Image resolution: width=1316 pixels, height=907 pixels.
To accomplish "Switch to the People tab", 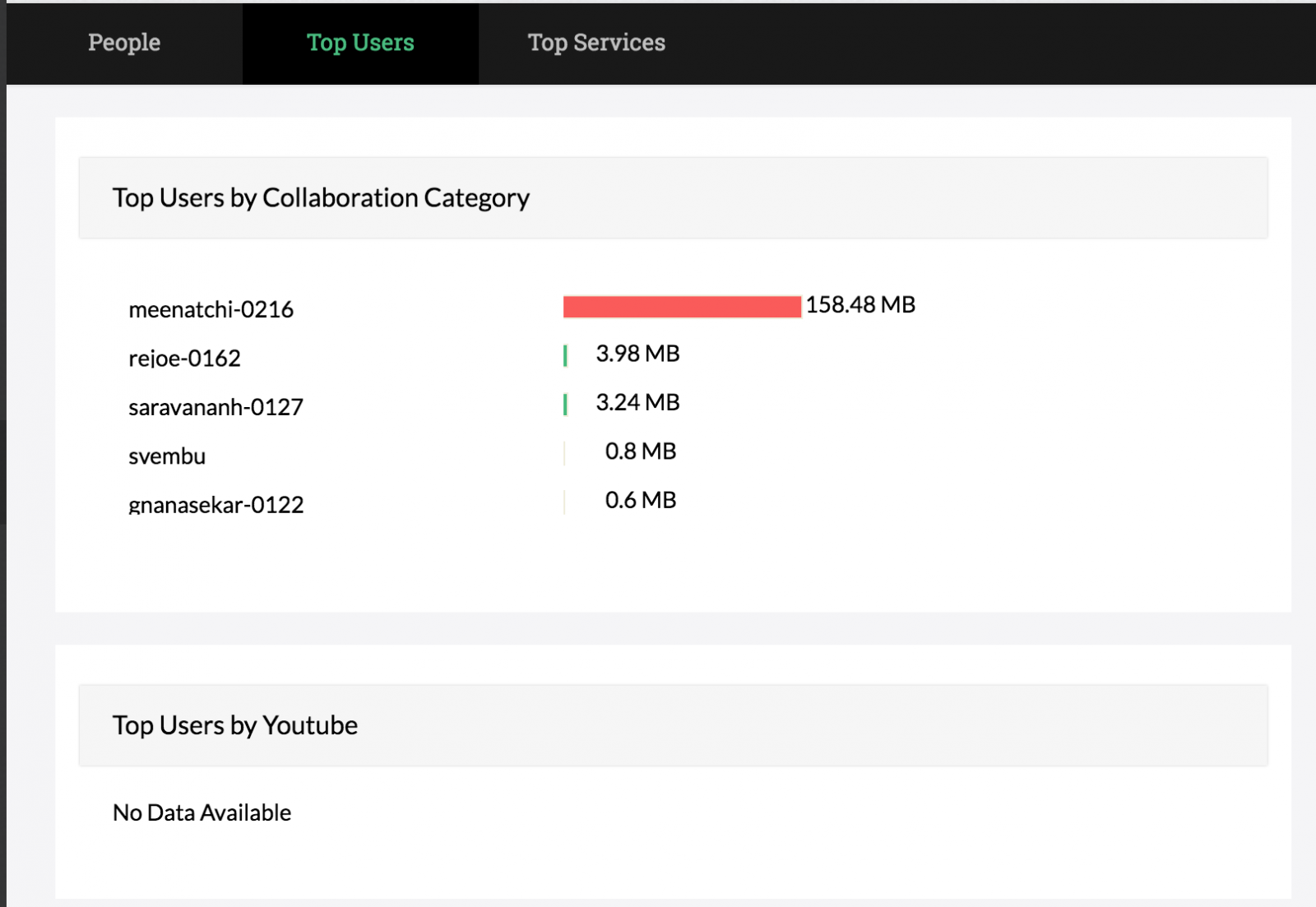I will [123, 43].
